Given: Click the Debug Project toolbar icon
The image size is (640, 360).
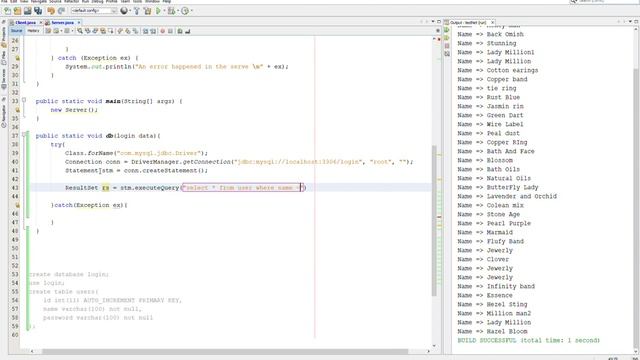Looking at the screenshot, I should click(x=171, y=11).
